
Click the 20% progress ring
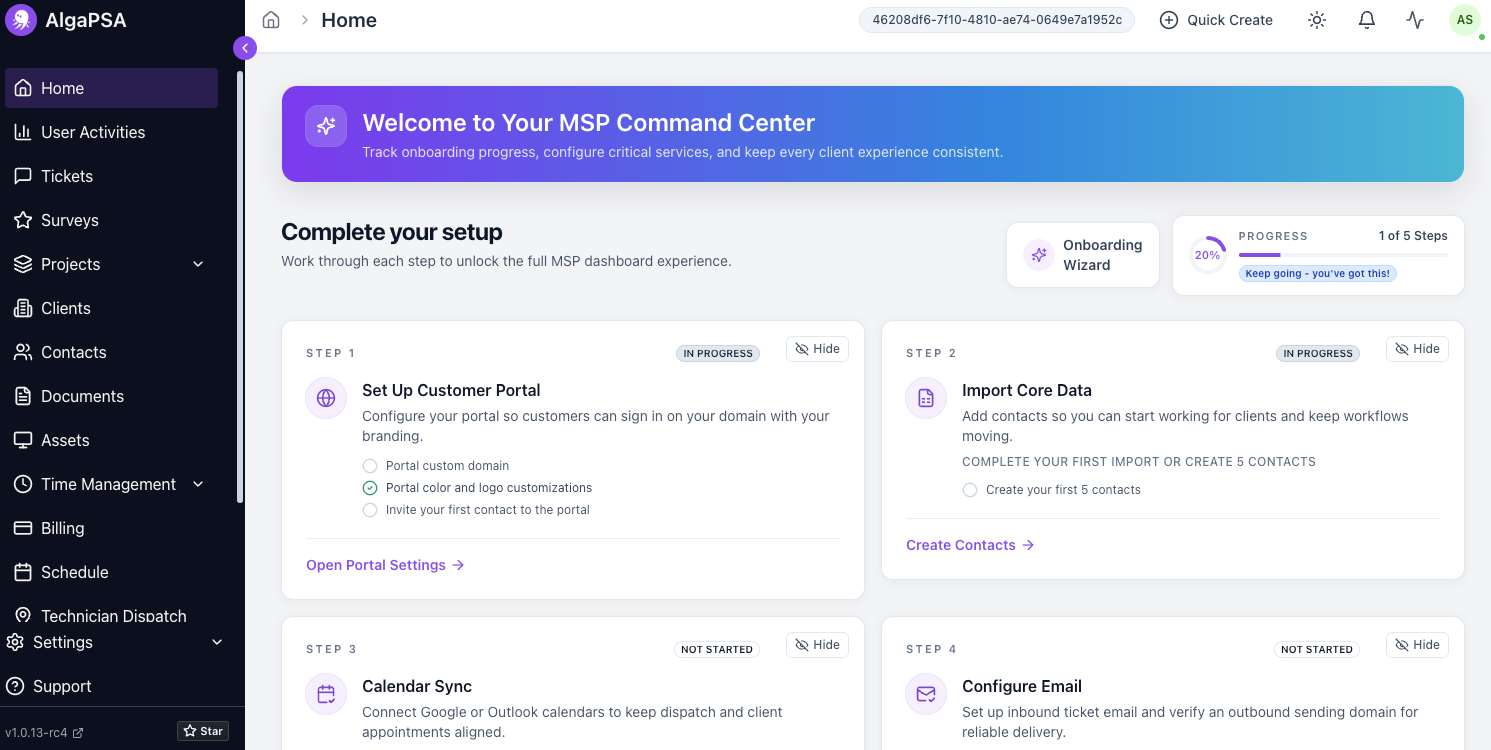pyautogui.click(x=1207, y=255)
